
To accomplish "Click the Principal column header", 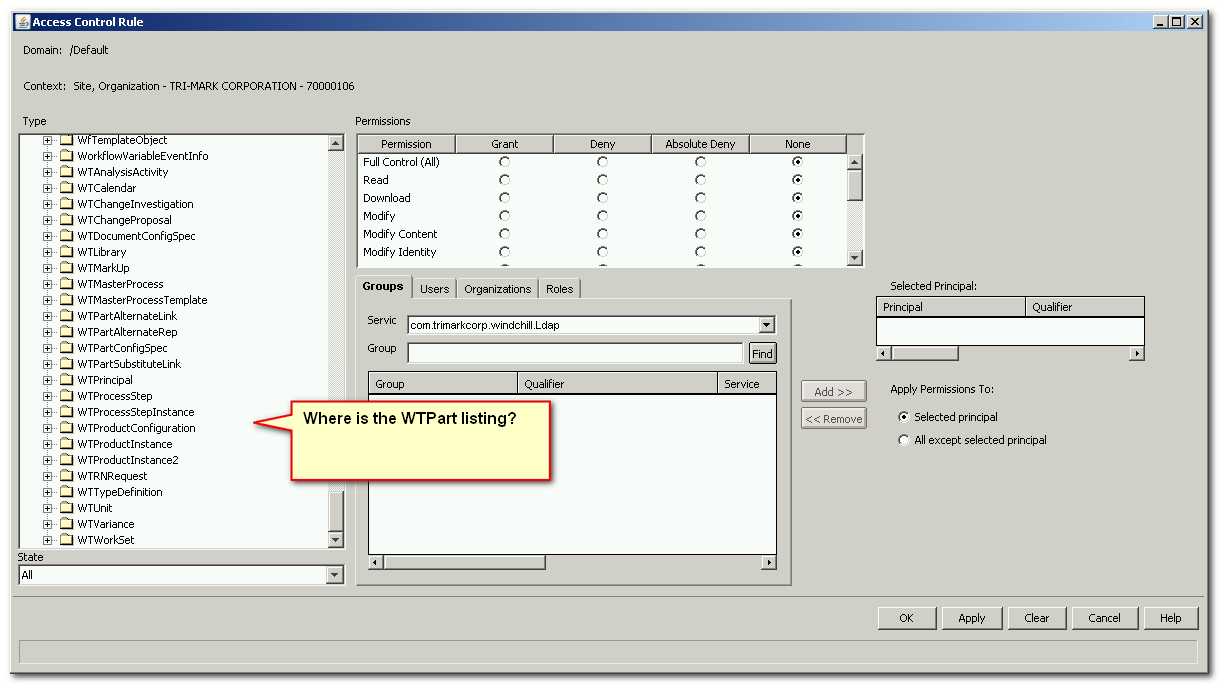I will pos(951,307).
